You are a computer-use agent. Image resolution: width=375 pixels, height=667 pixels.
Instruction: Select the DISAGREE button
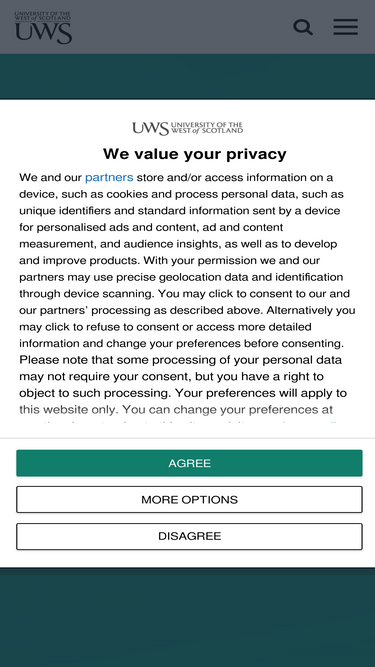click(189, 536)
